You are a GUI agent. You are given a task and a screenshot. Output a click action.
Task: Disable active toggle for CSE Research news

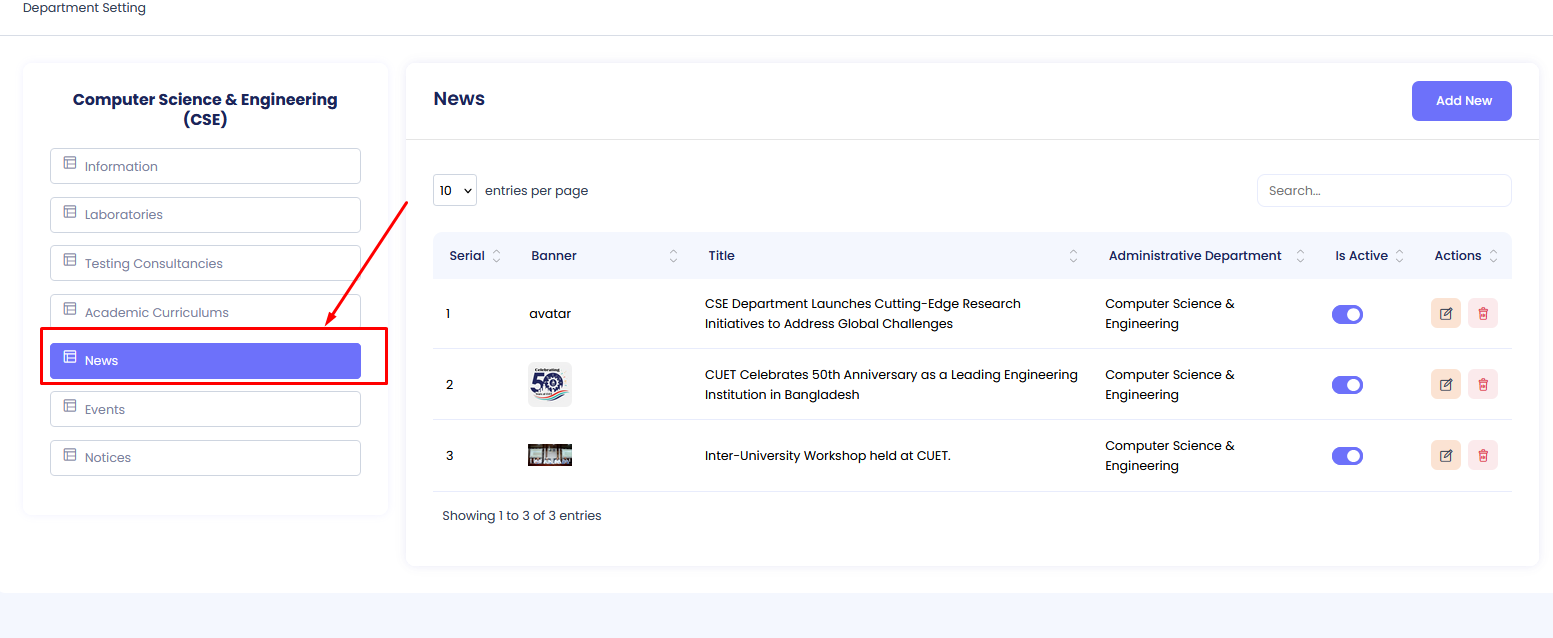pyautogui.click(x=1347, y=314)
